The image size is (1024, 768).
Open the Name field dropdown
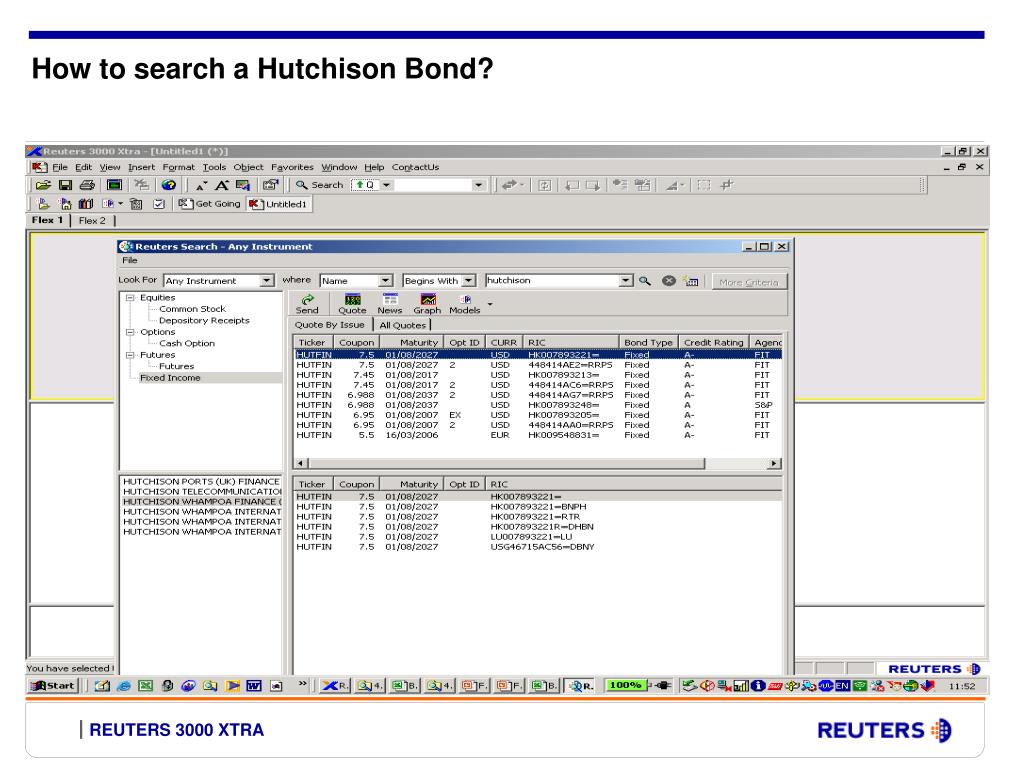click(x=385, y=281)
